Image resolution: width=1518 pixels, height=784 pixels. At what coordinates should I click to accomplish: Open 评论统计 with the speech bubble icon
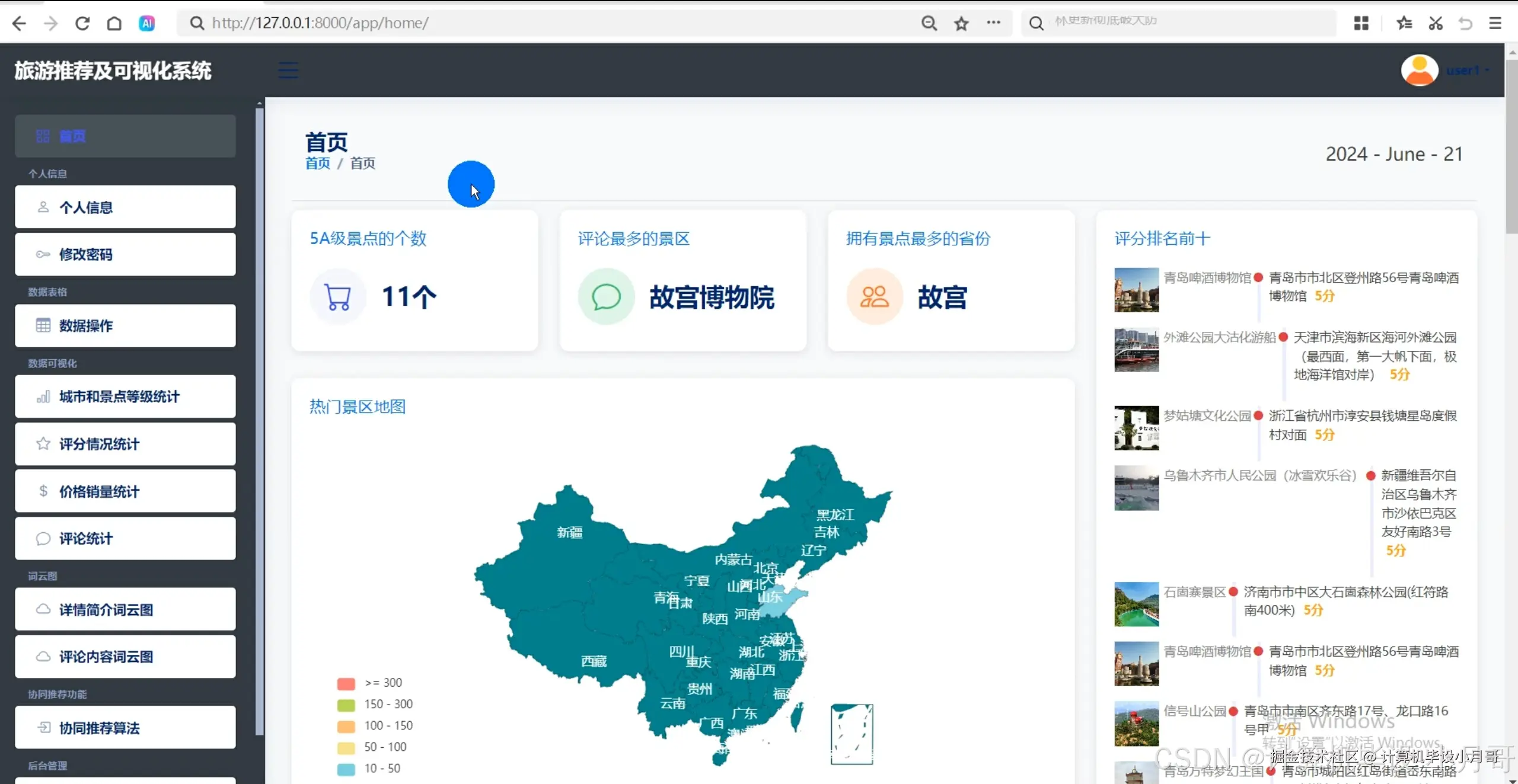tap(43, 538)
